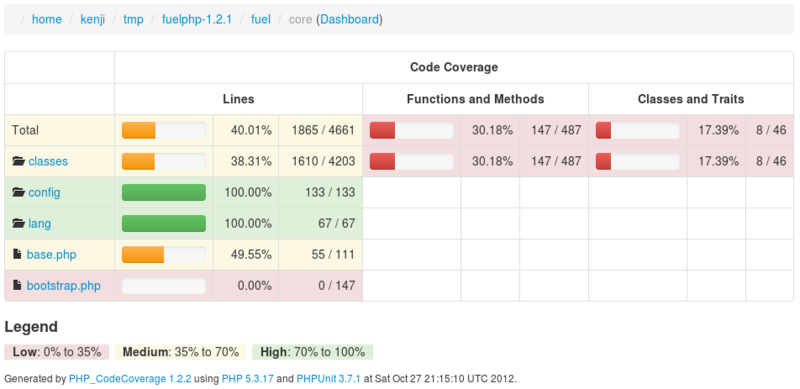Click the lang folder icon

point(18,224)
